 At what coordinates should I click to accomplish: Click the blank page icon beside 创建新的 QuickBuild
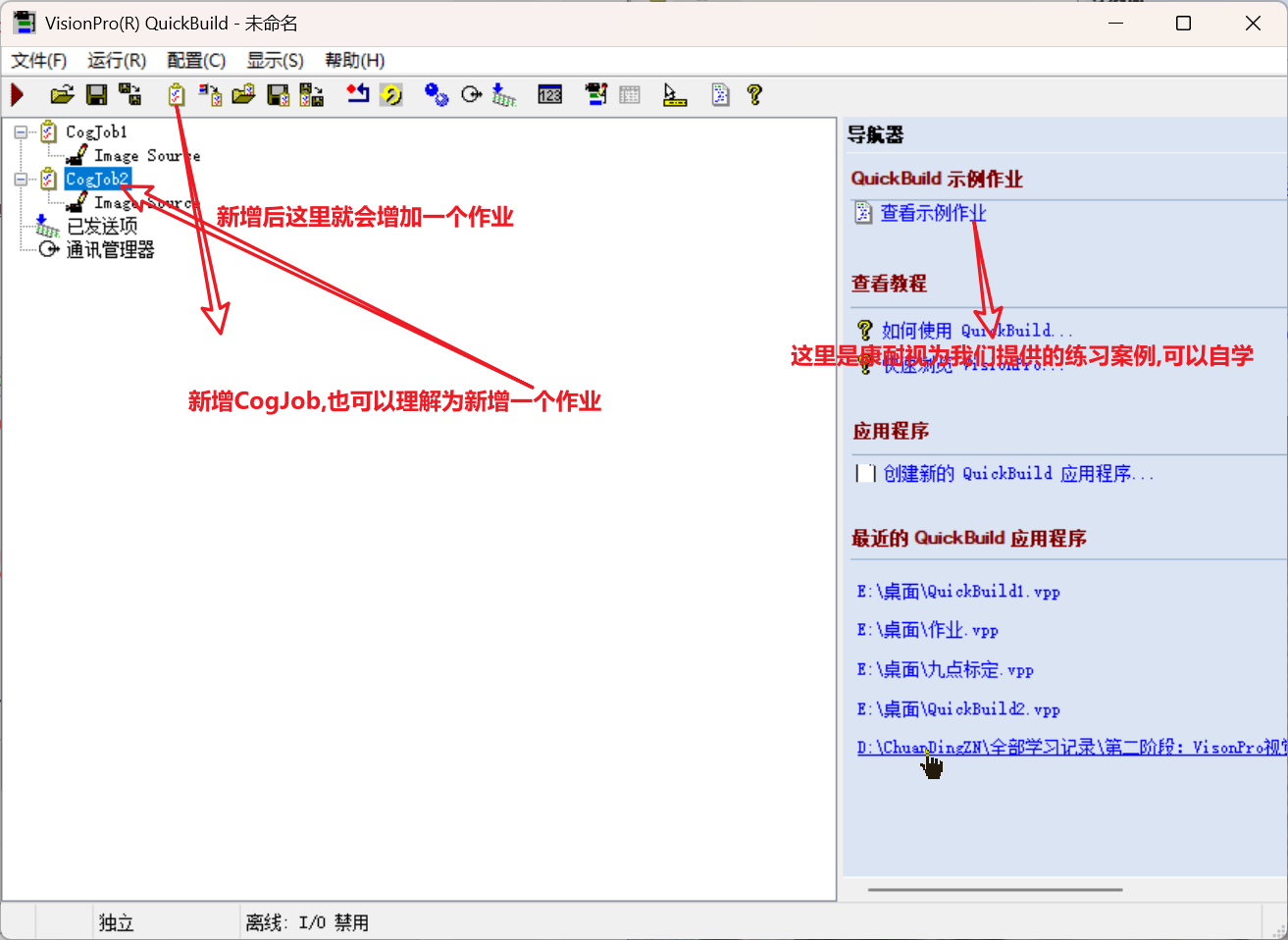click(865, 474)
